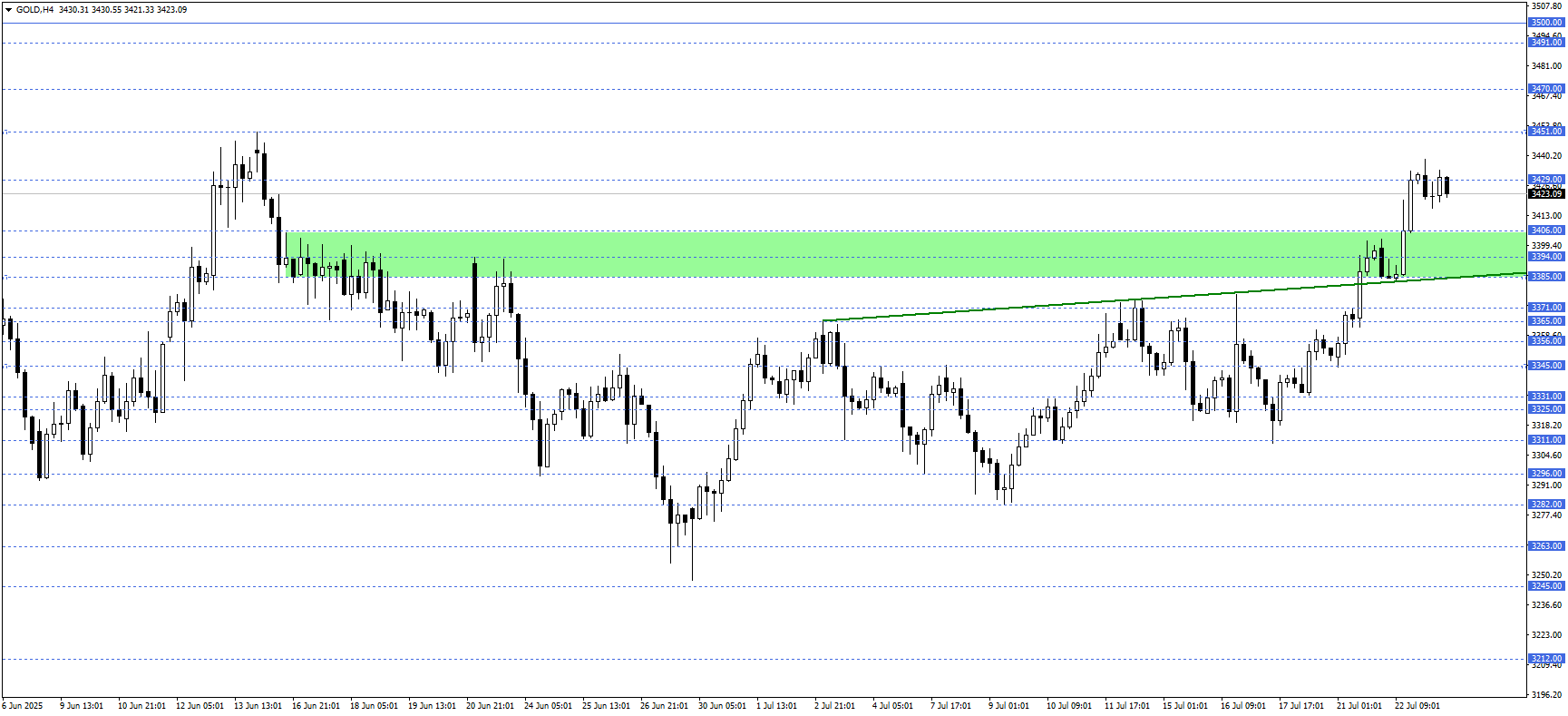Click the 3356.00 level price label
Image resolution: width=1568 pixels, height=716 pixels.
[1546, 341]
